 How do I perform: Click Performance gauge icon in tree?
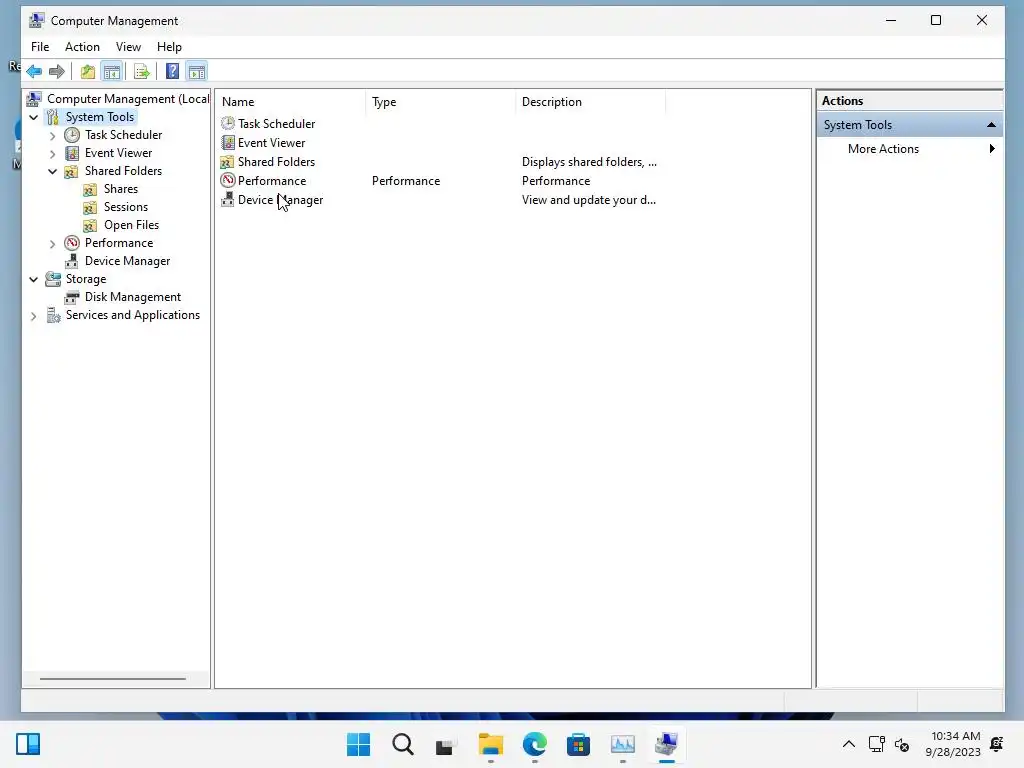[x=72, y=243]
